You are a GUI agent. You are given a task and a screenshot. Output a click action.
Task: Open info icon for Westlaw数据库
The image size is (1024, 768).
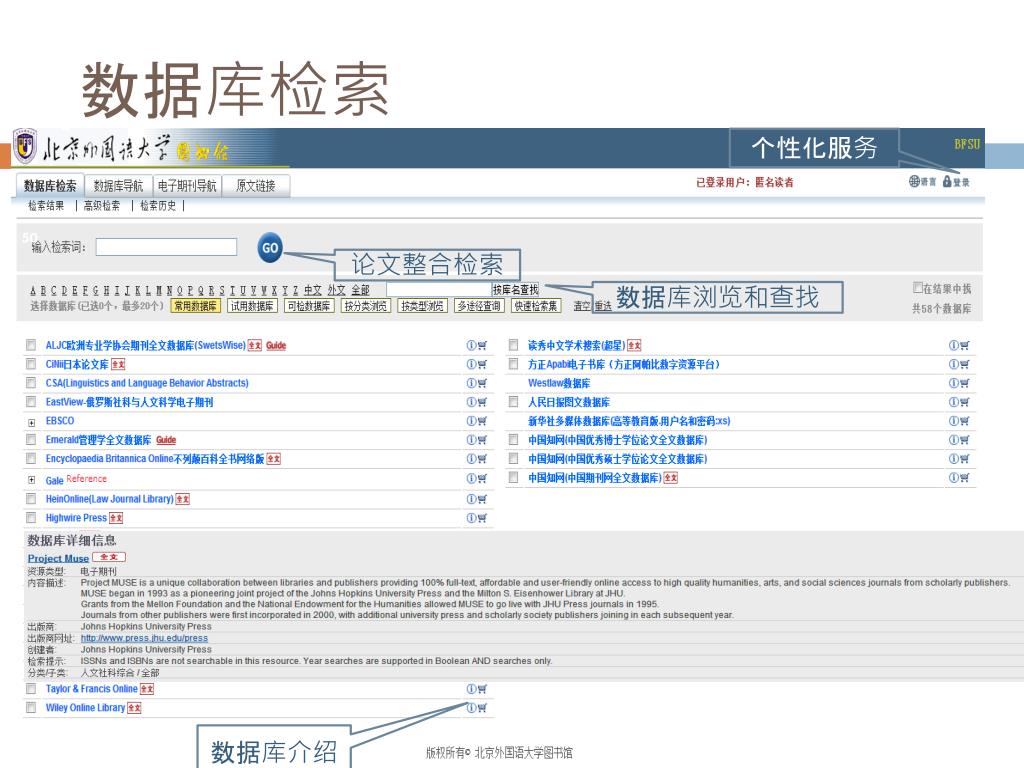[953, 383]
